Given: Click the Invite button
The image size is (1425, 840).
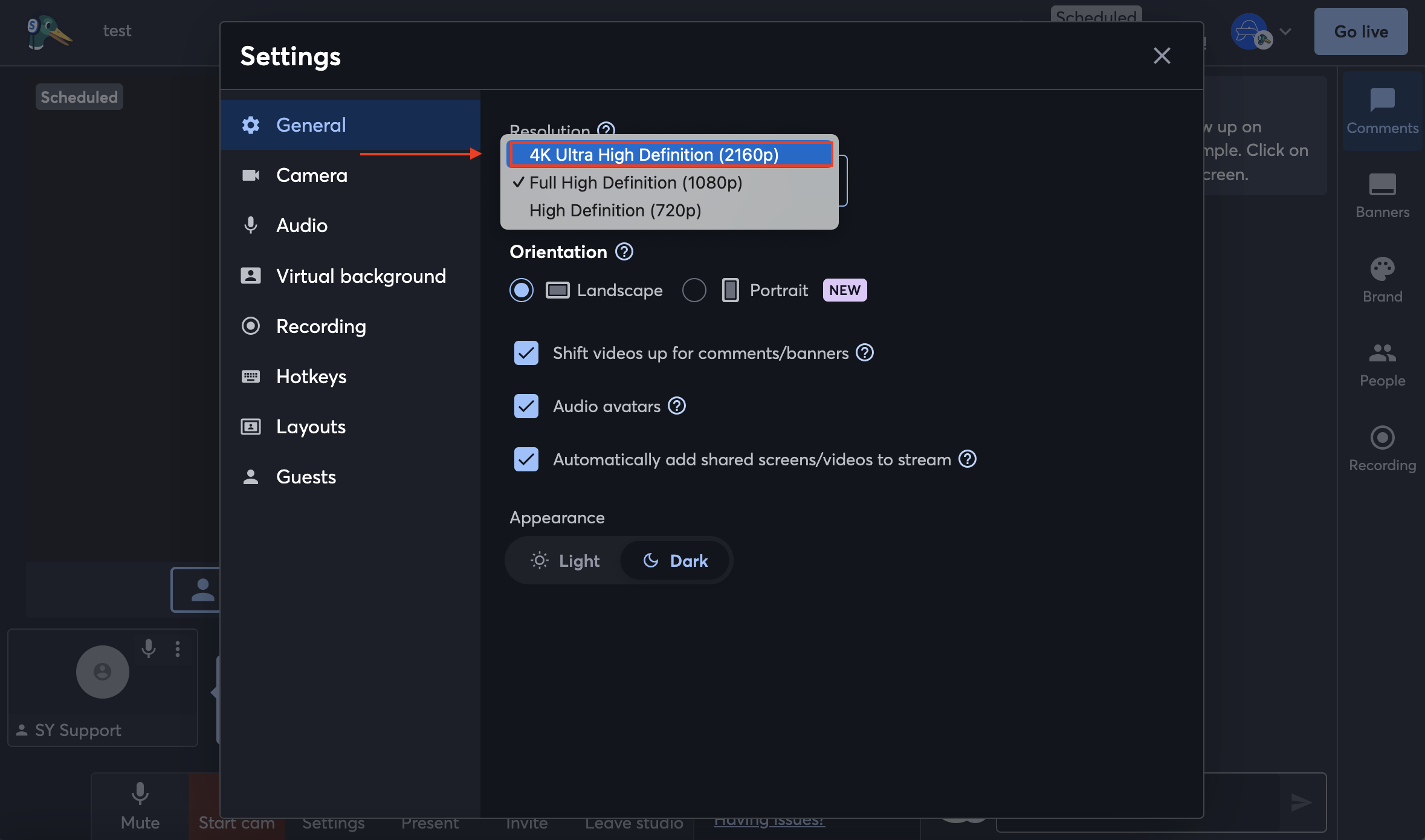Looking at the screenshot, I should point(526,824).
